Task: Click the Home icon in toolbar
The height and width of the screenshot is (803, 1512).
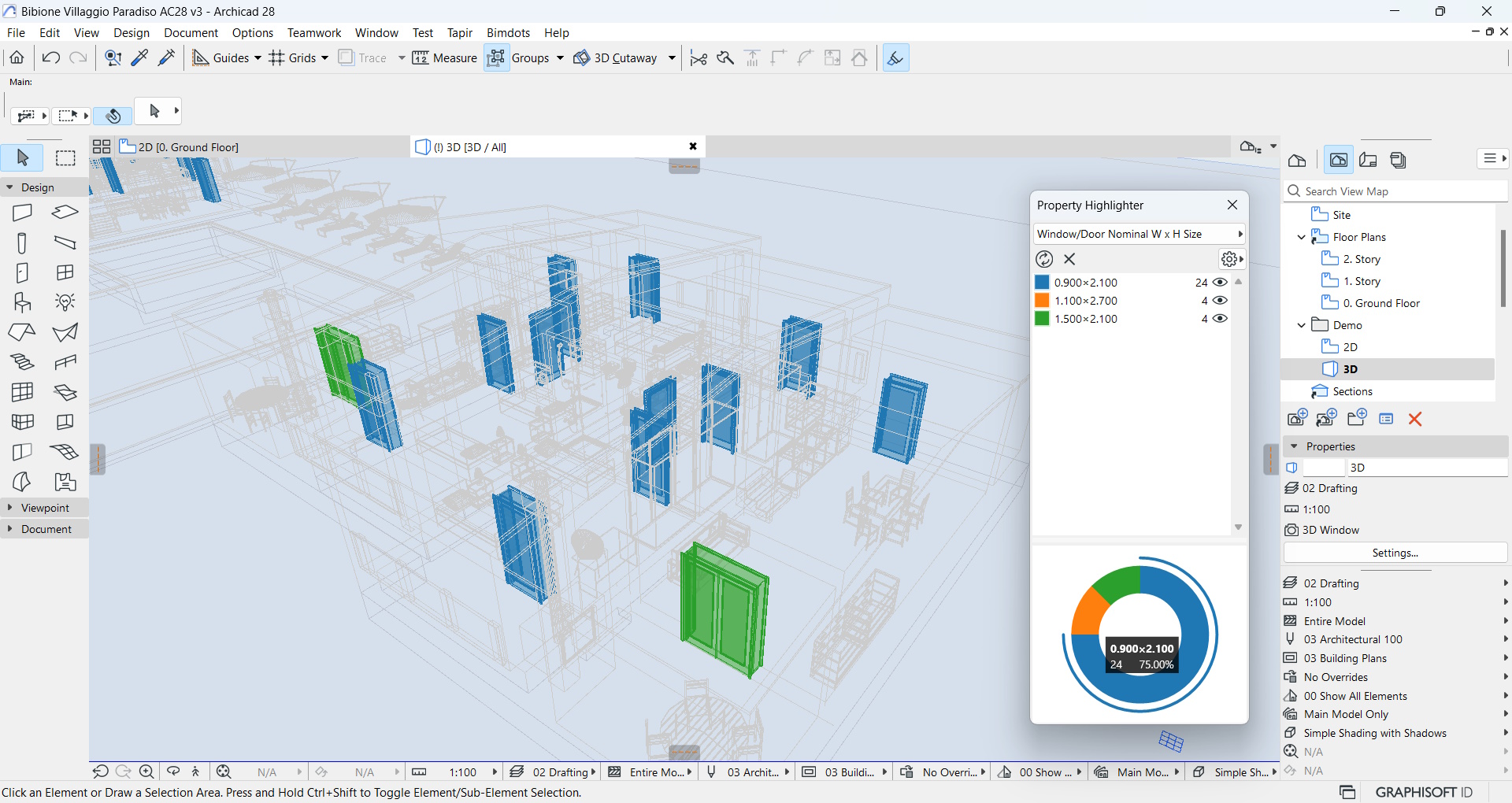Action: (x=17, y=58)
